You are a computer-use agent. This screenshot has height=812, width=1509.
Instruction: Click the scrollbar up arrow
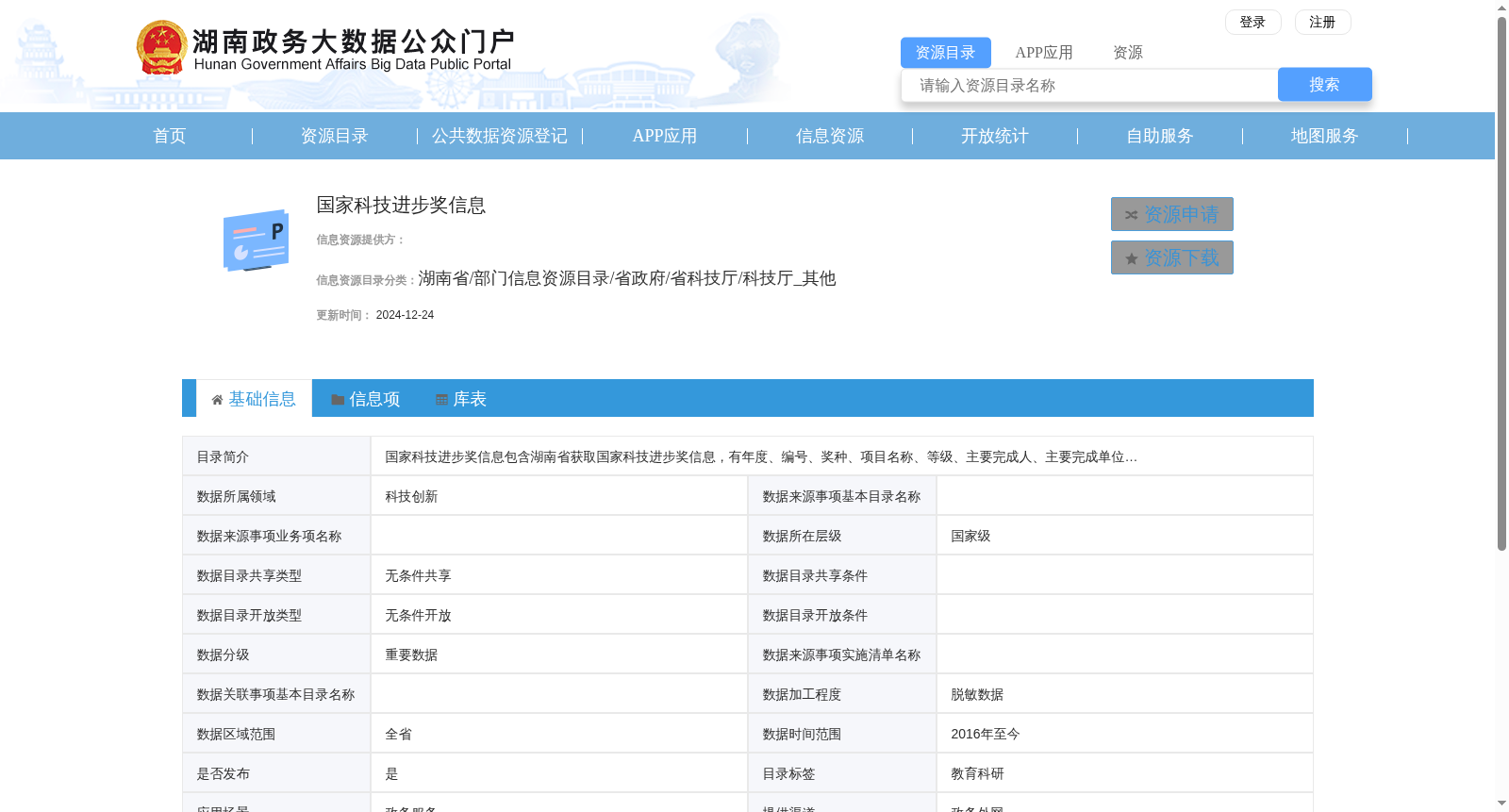1501,8
